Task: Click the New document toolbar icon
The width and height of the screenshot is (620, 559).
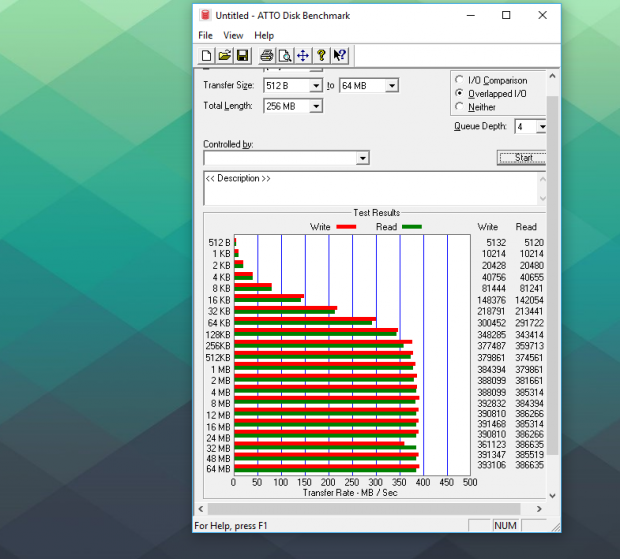Action: click(x=207, y=56)
